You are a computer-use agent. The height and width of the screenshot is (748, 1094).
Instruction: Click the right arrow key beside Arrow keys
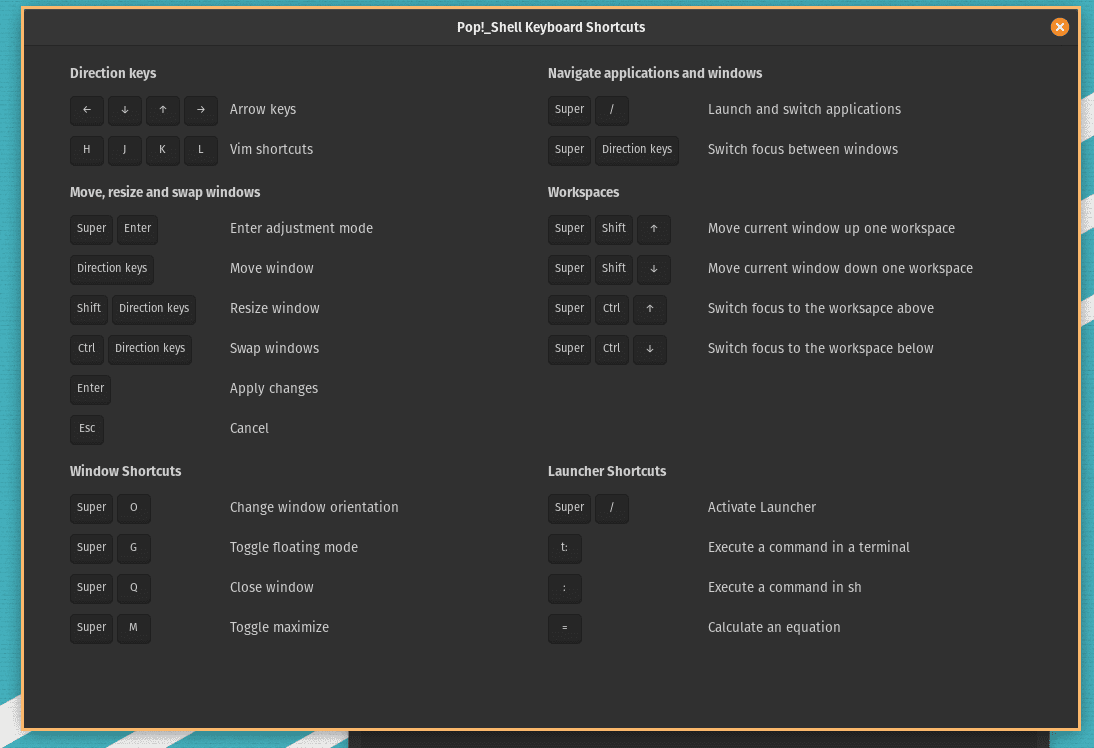(x=201, y=110)
